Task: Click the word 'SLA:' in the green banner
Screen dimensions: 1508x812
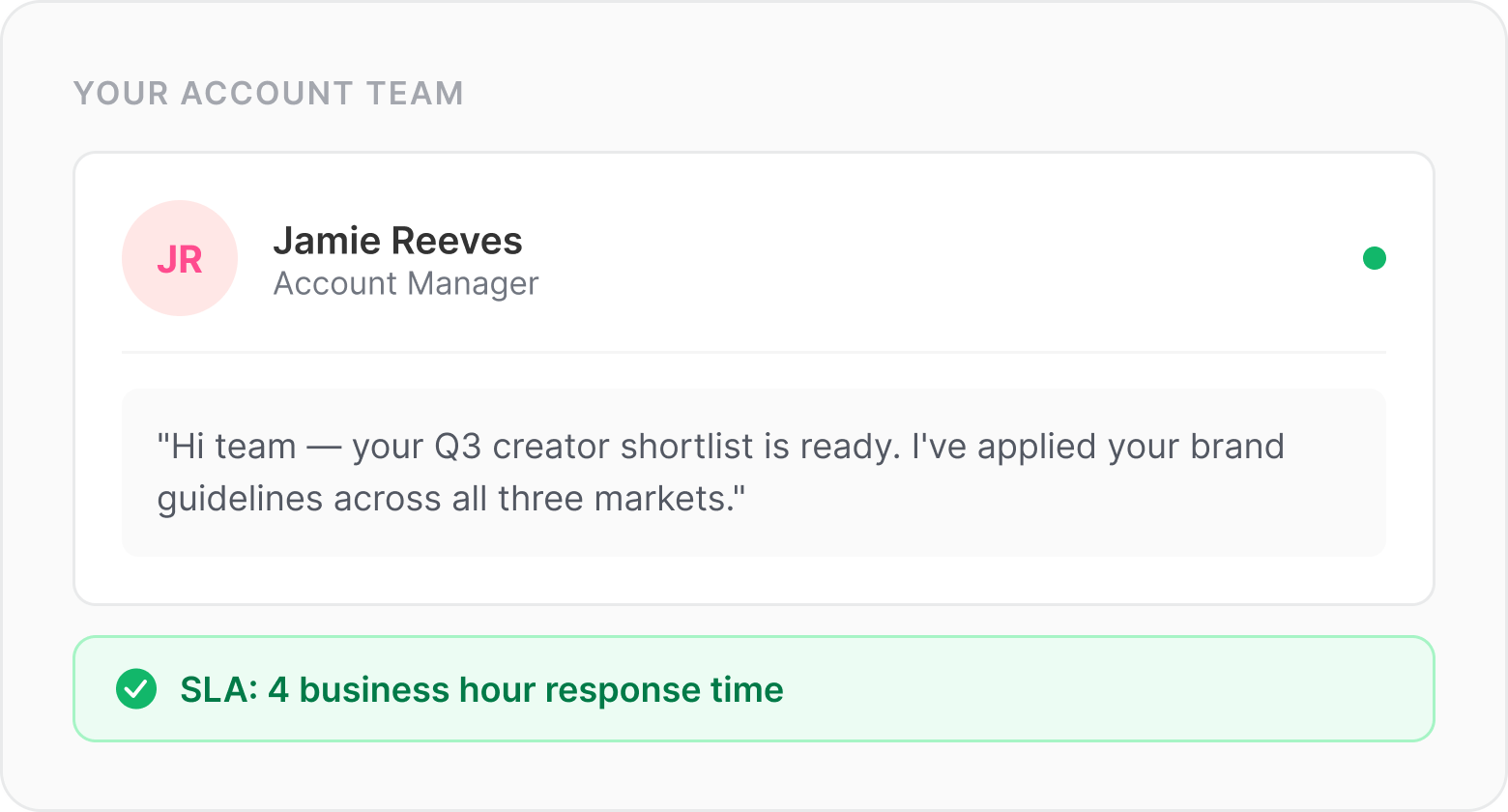Action: tap(219, 690)
